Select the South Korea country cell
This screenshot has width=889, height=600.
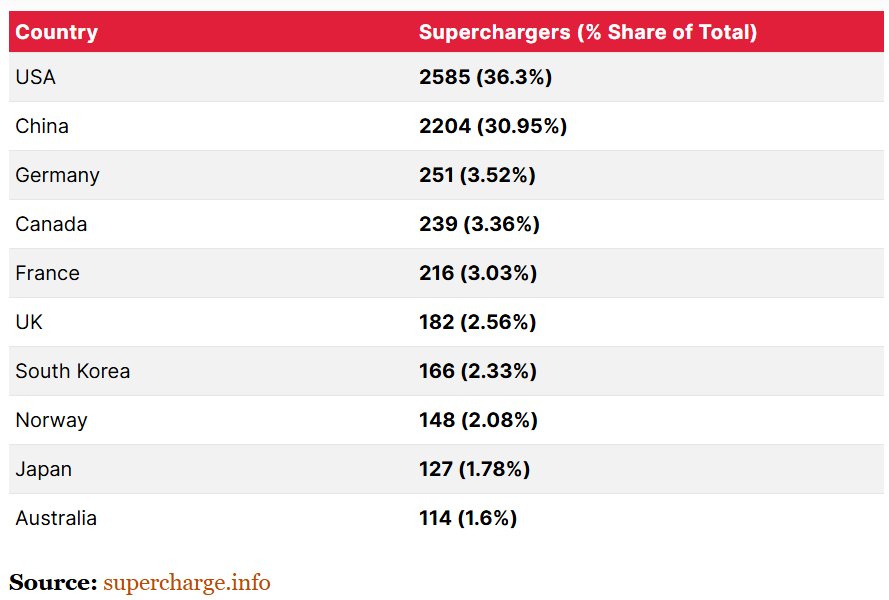point(72,371)
